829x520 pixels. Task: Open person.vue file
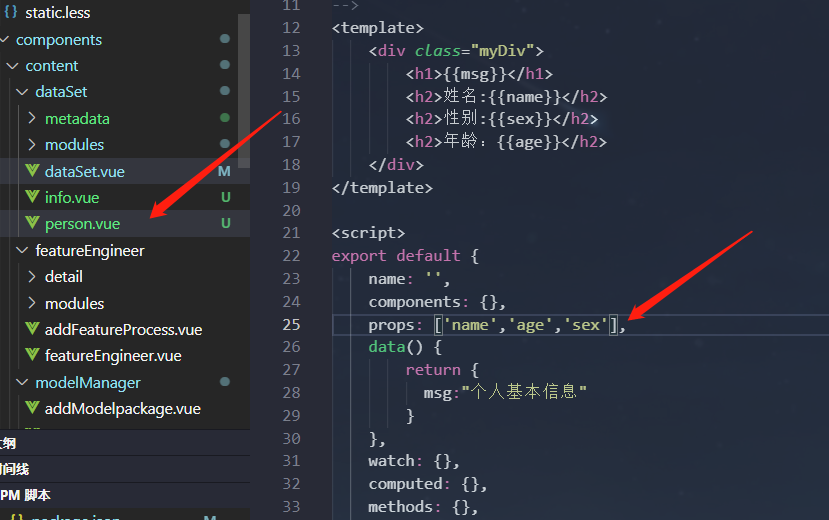point(82,224)
